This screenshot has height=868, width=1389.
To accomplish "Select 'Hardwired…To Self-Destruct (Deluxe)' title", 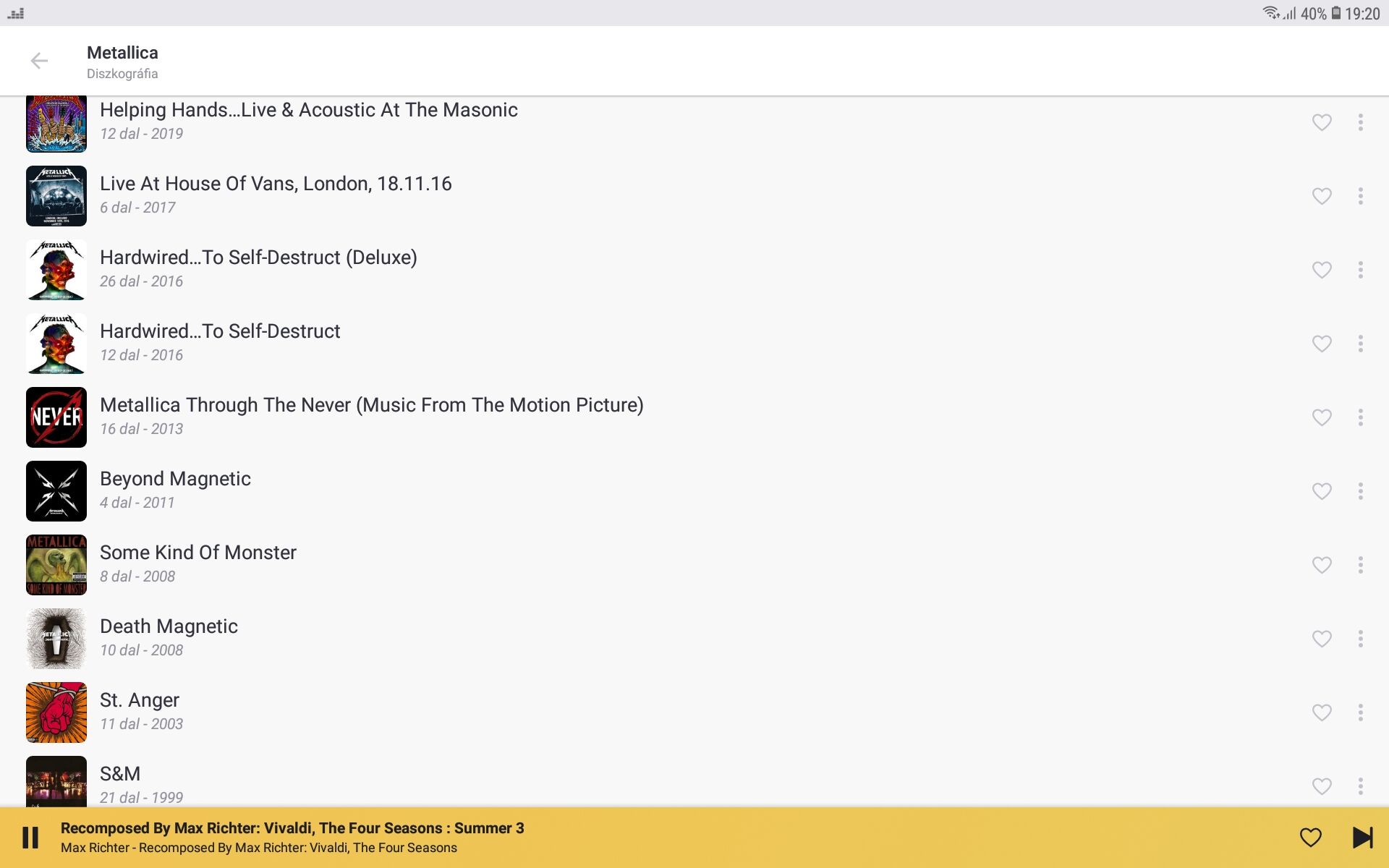I will [x=258, y=258].
